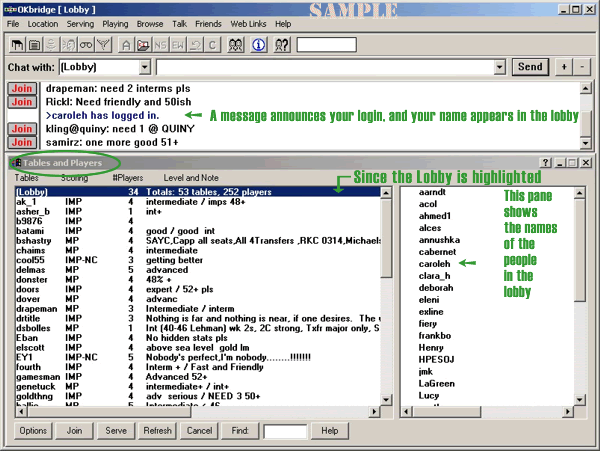Click the Options button
600x451 pixels.
pos(33,431)
